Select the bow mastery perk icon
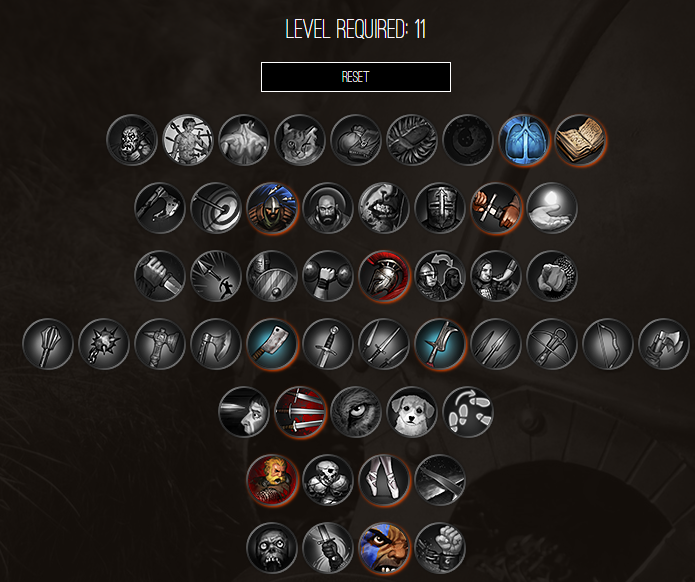The width and height of the screenshot is (695, 582). tap(608, 344)
